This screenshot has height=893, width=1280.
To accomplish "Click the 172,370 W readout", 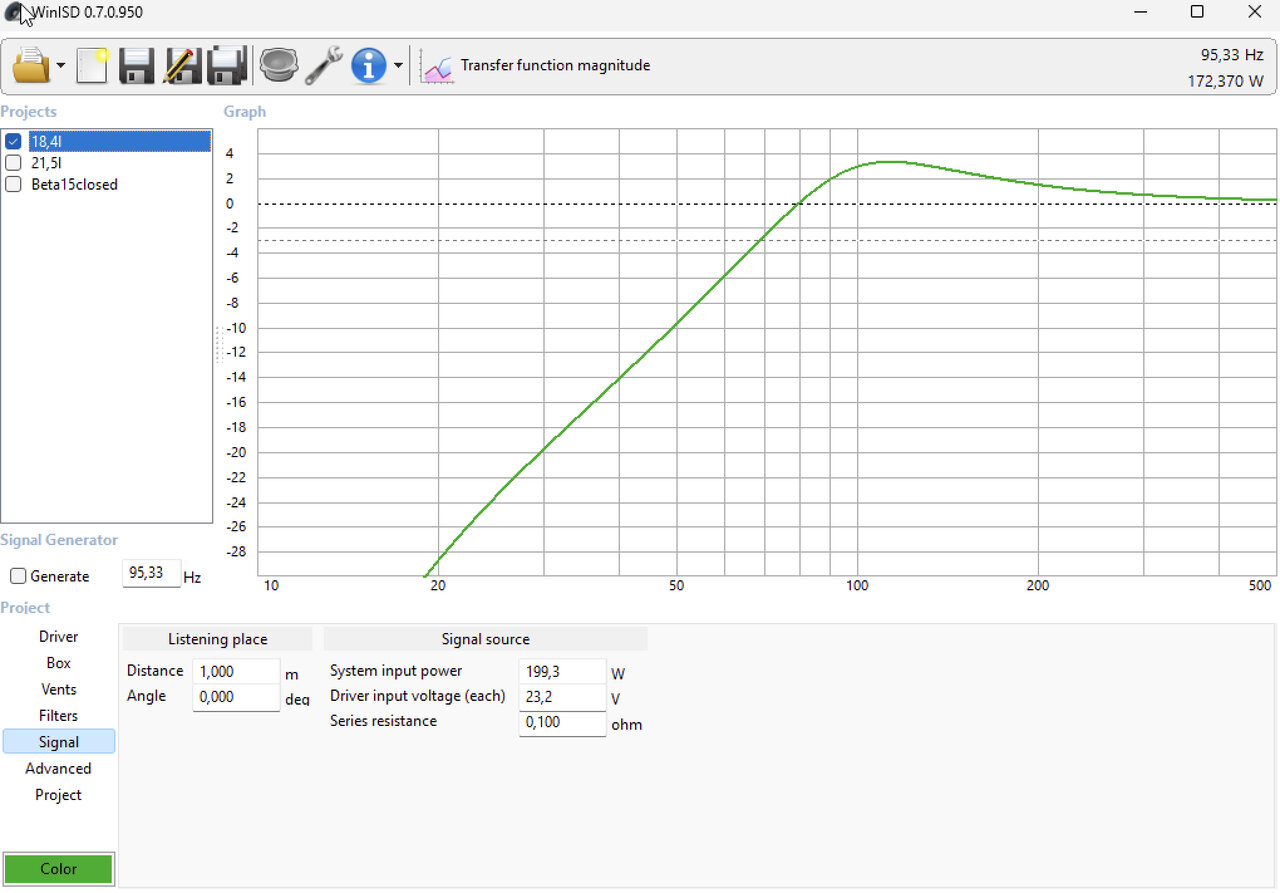I will click(x=1225, y=81).
